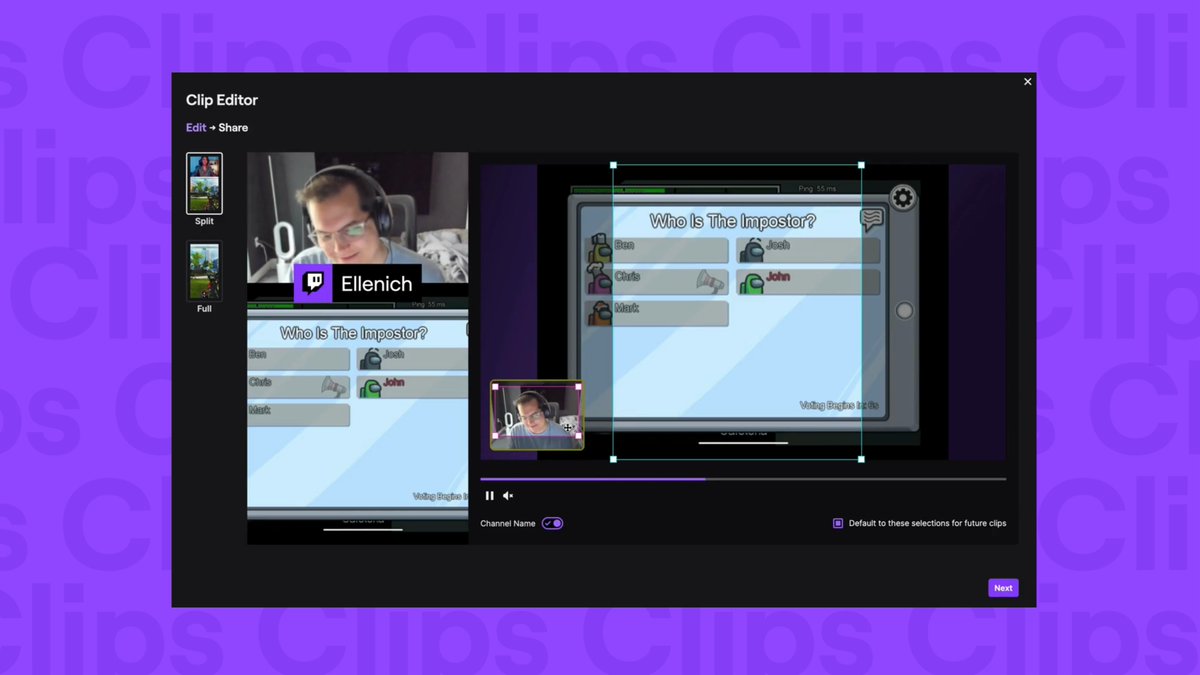Click the green crewmate icon beside John in the editor video

pyautogui.click(x=751, y=282)
